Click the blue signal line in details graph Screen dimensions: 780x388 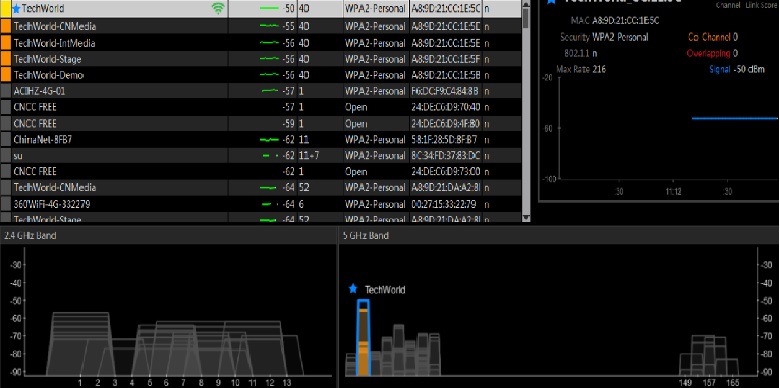[x=734, y=118]
